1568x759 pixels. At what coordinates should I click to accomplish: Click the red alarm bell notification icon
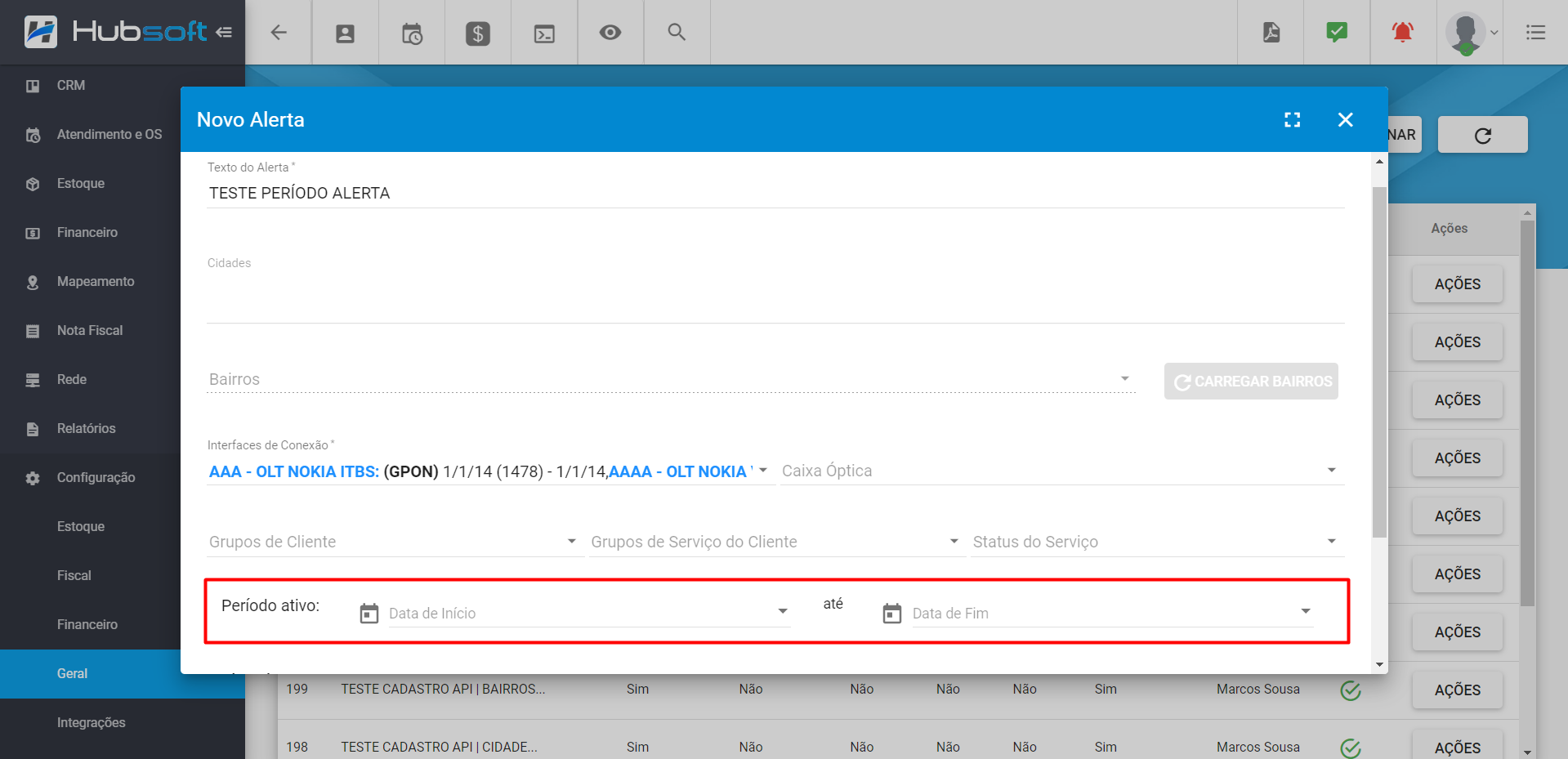[1403, 33]
